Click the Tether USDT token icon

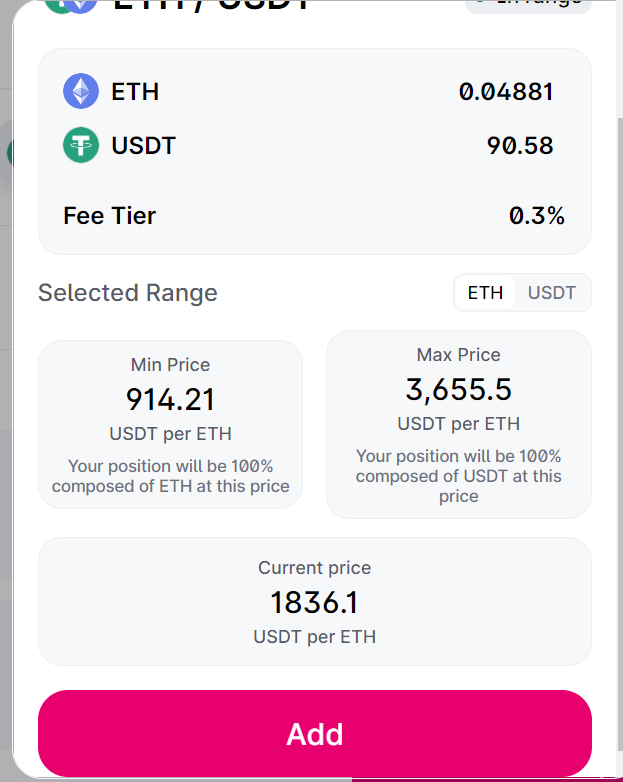[x=81, y=146]
